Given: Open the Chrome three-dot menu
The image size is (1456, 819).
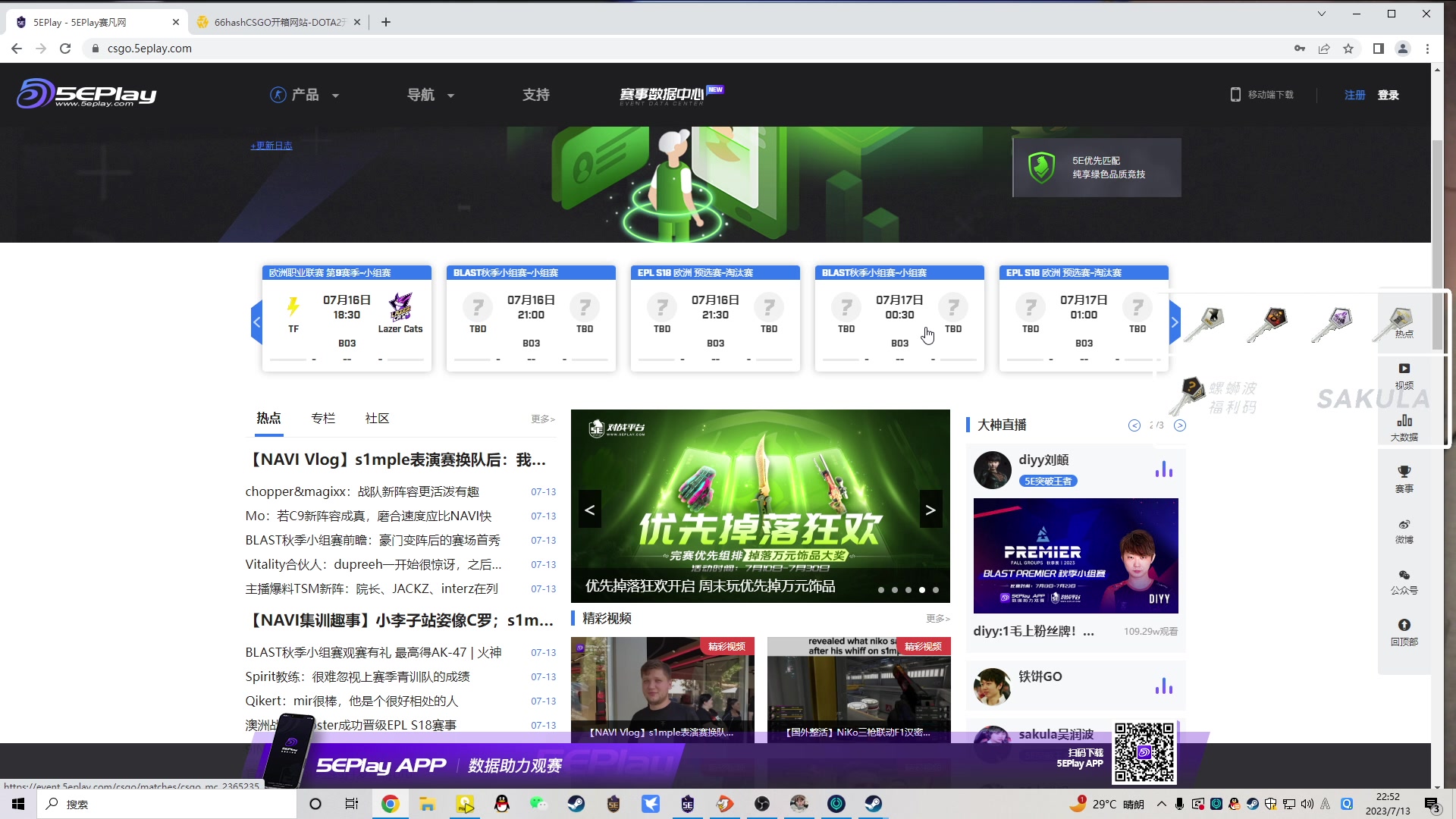Looking at the screenshot, I should (1427, 49).
